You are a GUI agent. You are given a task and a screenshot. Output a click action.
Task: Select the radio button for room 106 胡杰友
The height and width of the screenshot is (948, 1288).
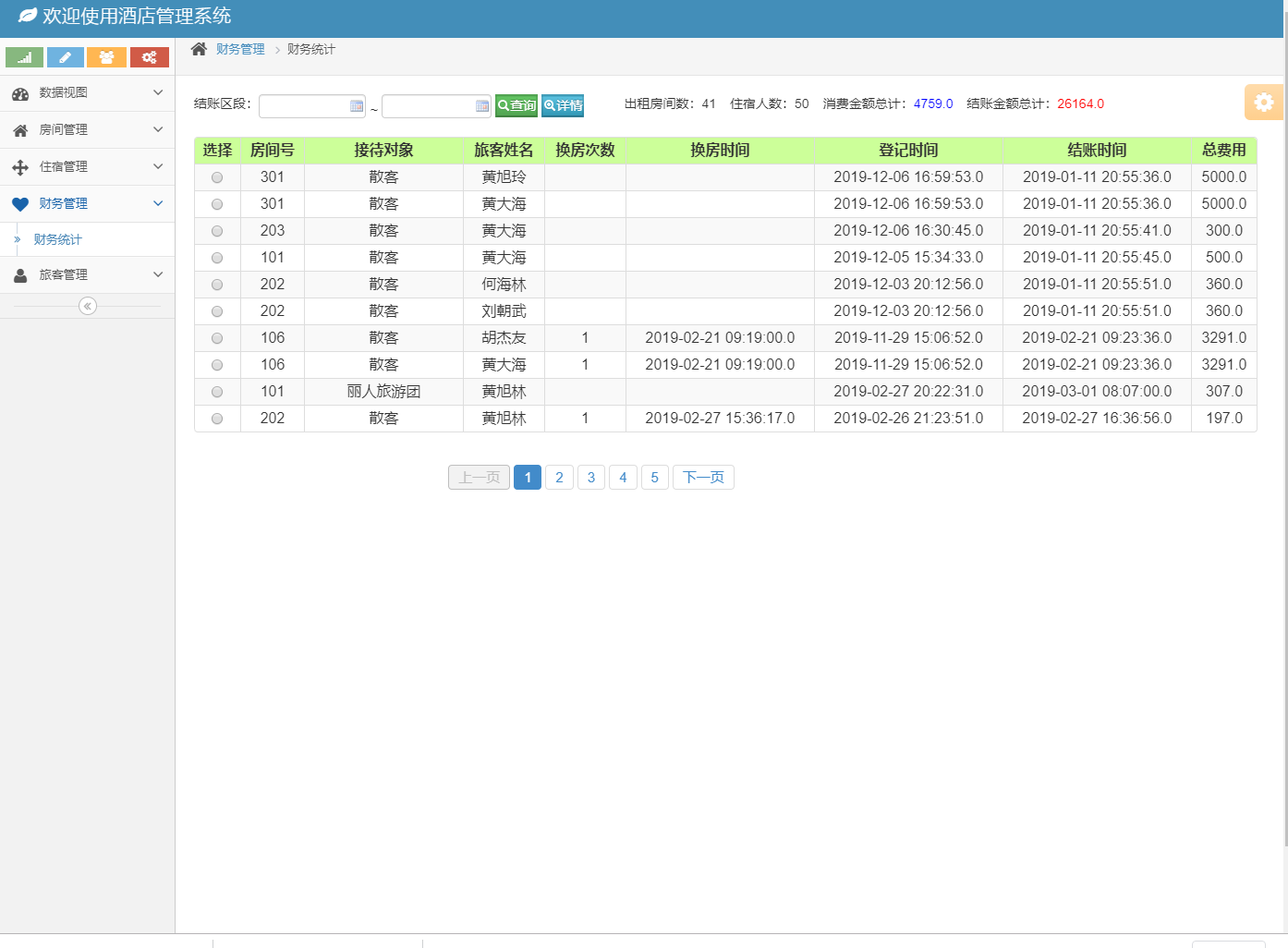click(x=217, y=337)
